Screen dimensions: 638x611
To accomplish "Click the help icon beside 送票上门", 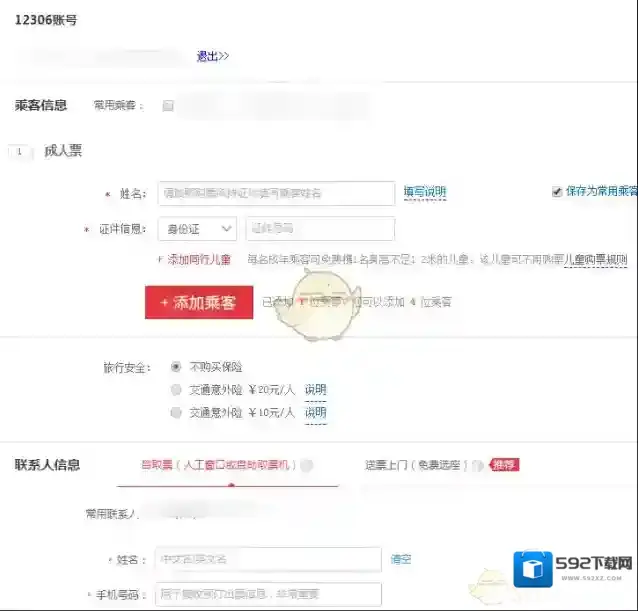I will pos(478,465).
